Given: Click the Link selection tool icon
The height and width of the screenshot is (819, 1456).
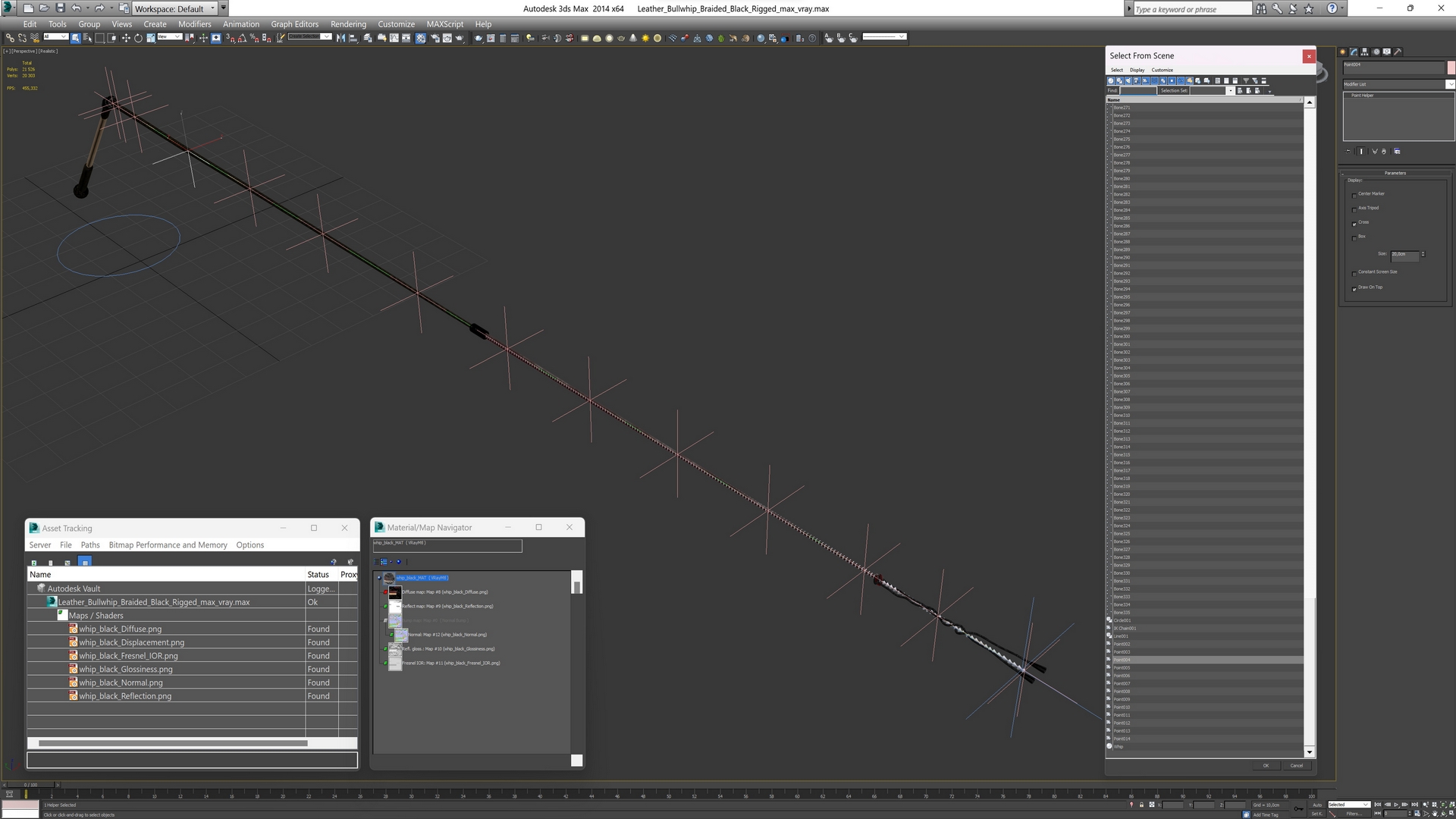Looking at the screenshot, I should pos(10,38).
